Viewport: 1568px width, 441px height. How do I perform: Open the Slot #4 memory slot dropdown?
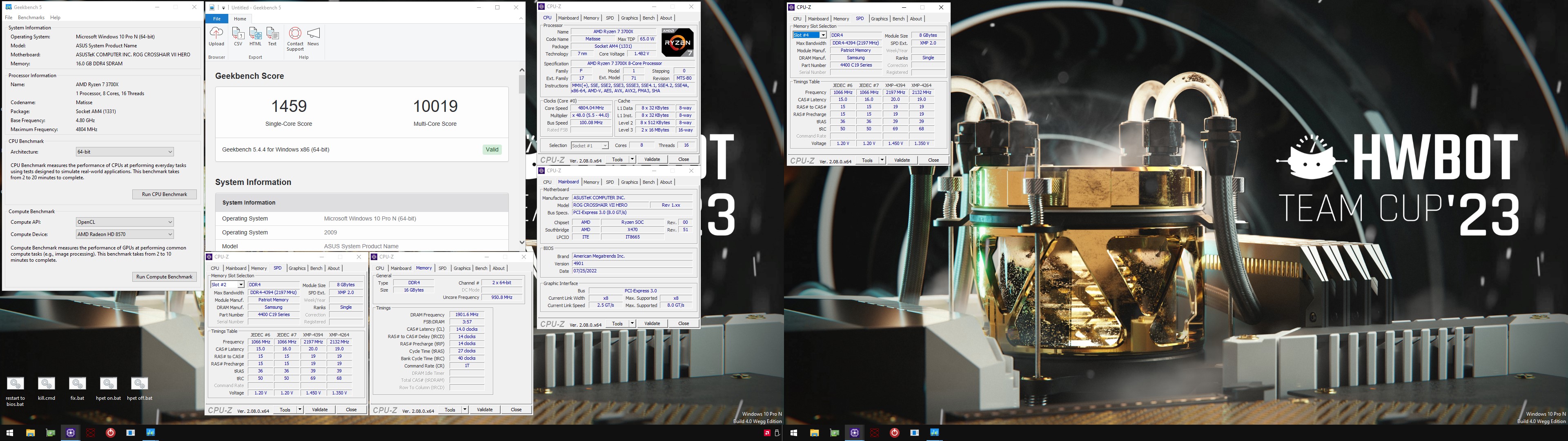[x=810, y=36]
